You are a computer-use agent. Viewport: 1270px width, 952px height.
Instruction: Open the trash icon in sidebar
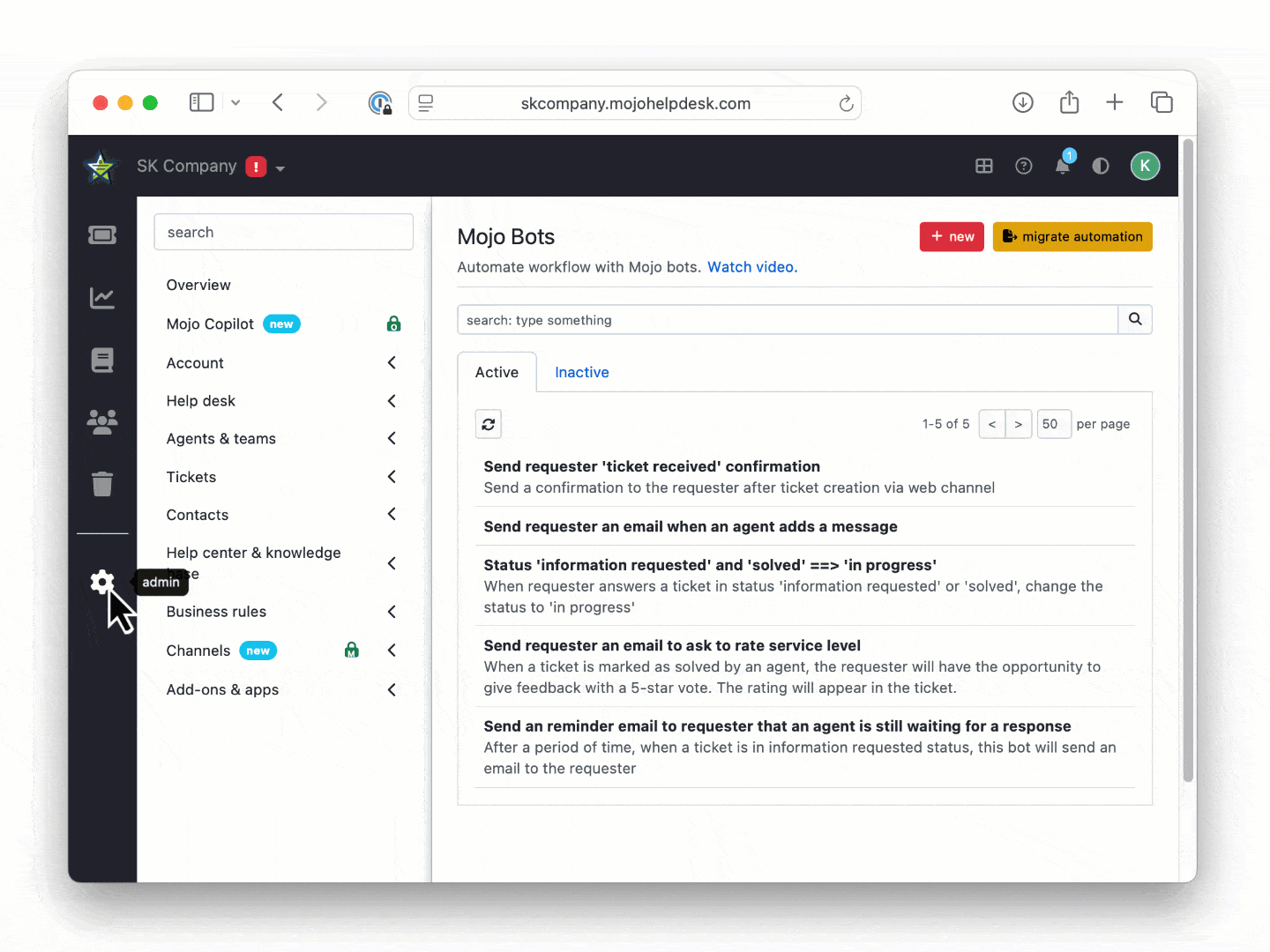pos(102,484)
